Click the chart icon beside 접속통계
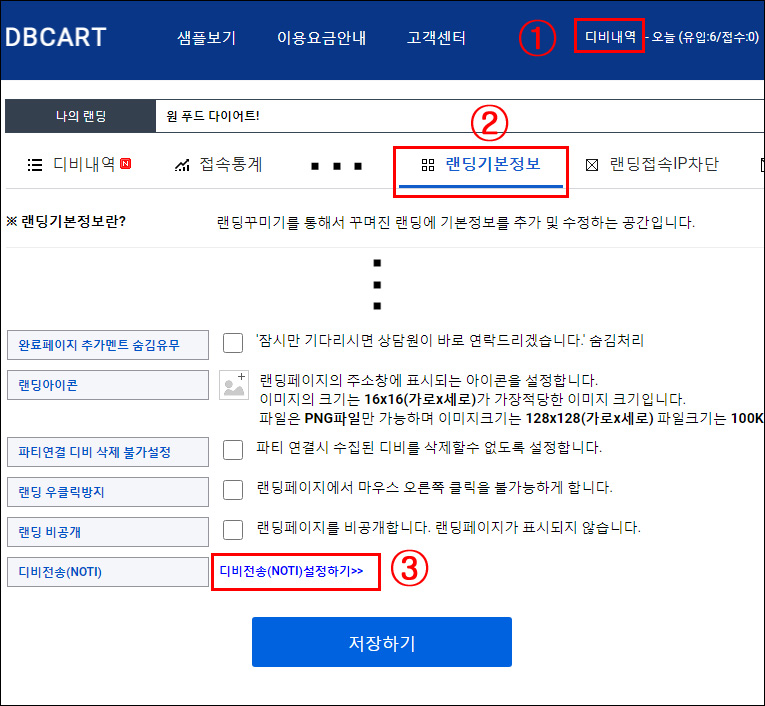Screen dimensions: 765x706 182,165
